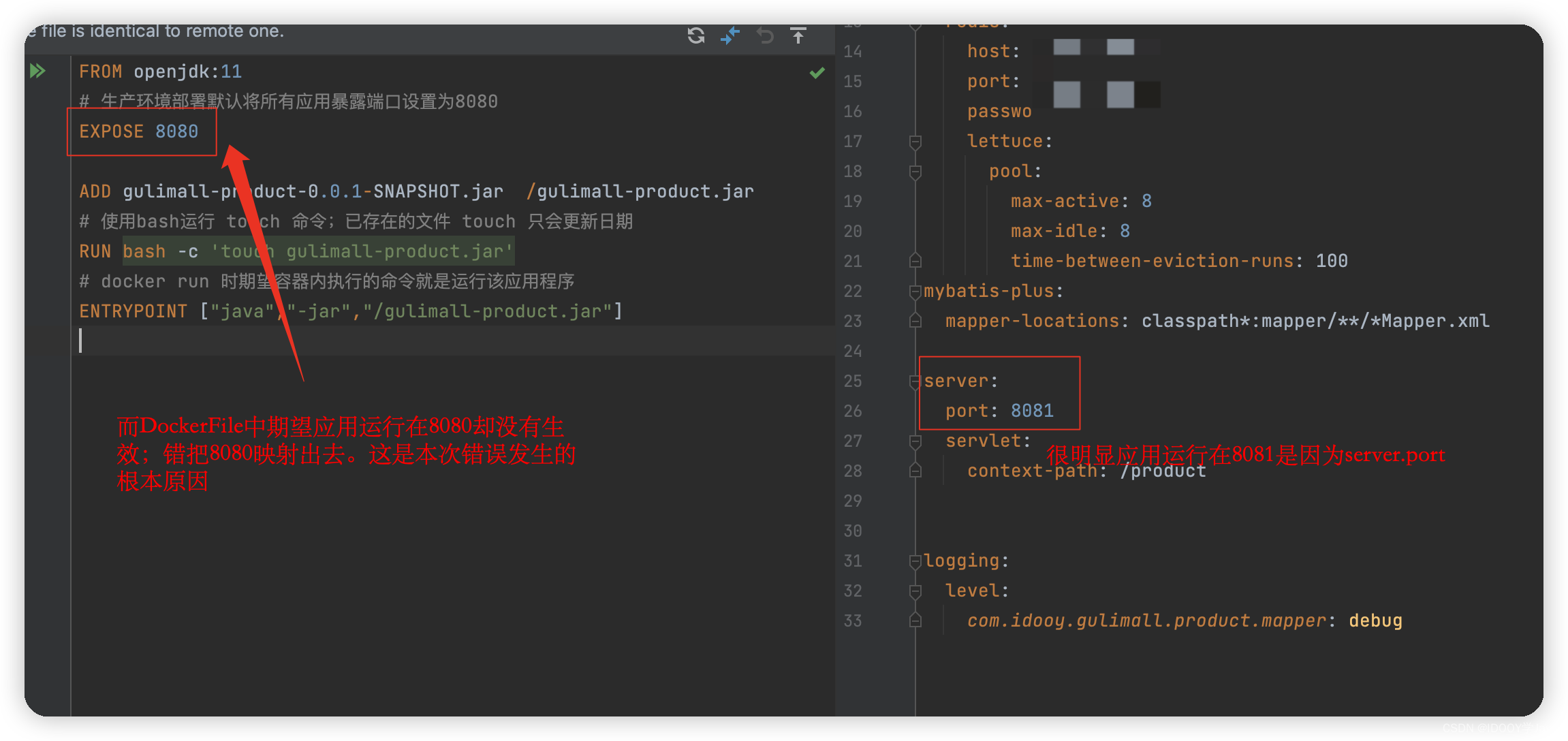Collapse the mybatis-plus block via its fold arrow

(x=915, y=291)
